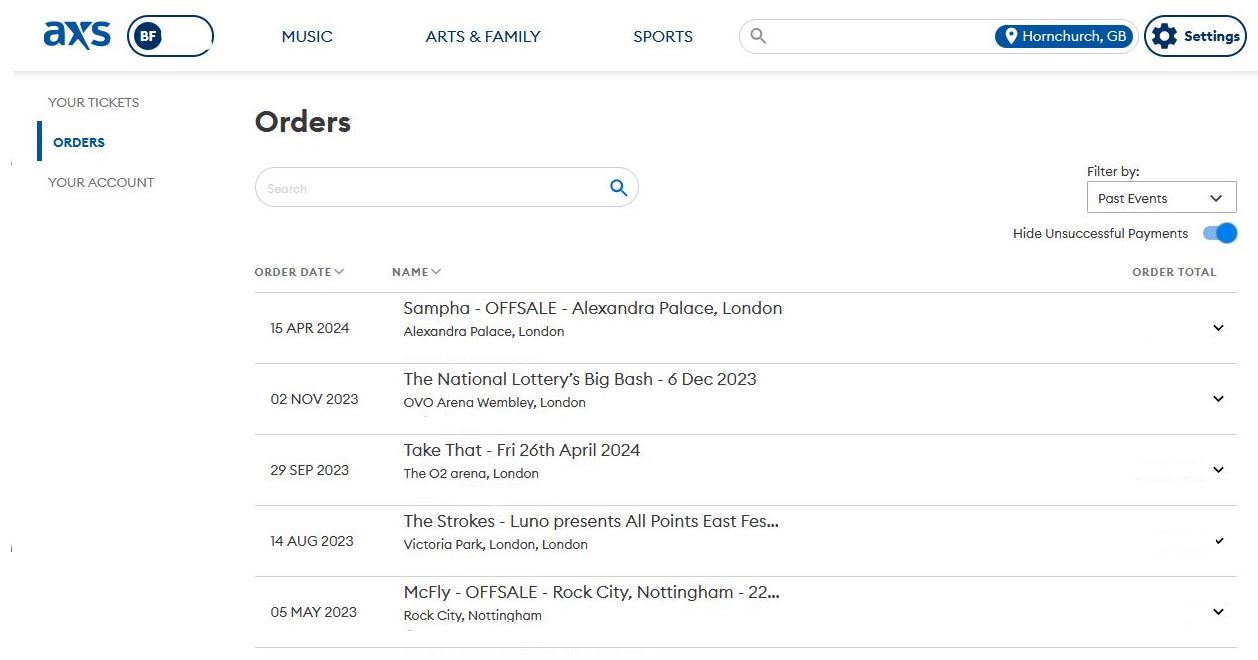Open Sampha - OFFSALE - Alexandra Palace order
Image resolution: width=1258 pixels, height=660 pixels.
pos(593,308)
